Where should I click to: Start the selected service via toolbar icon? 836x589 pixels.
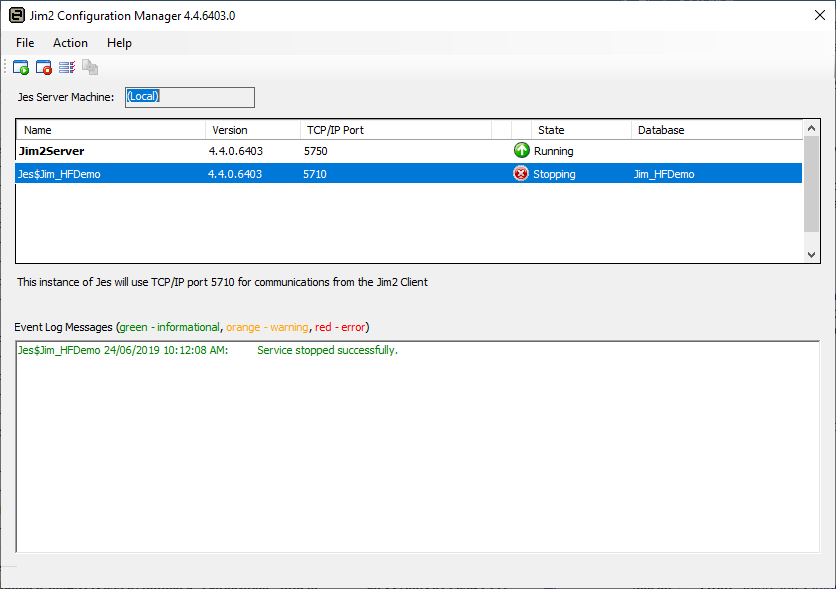(x=20, y=66)
